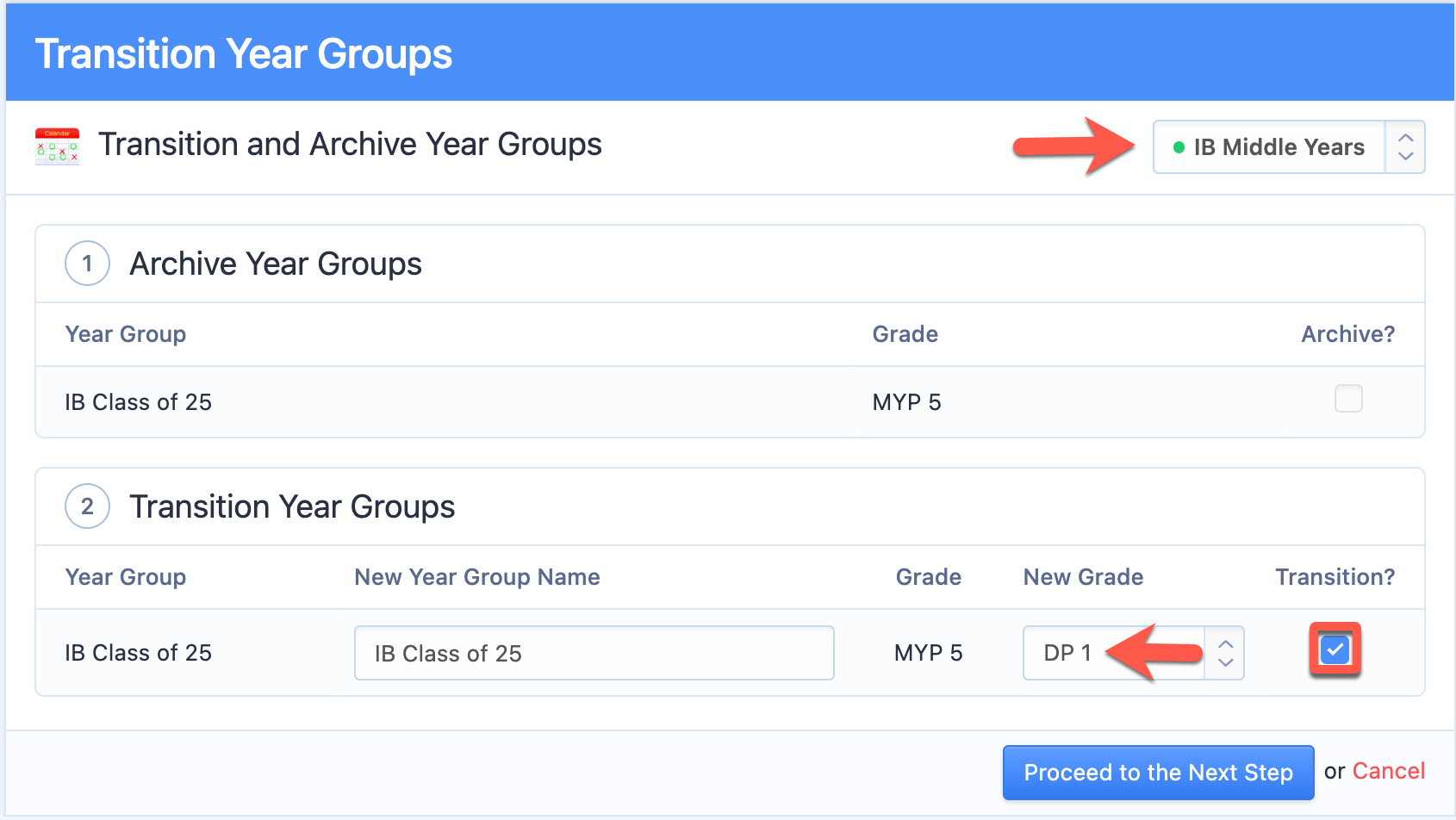The height and width of the screenshot is (820, 1456).
Task: Click the Archive Year Groups section heading
Action: [276, 264]
